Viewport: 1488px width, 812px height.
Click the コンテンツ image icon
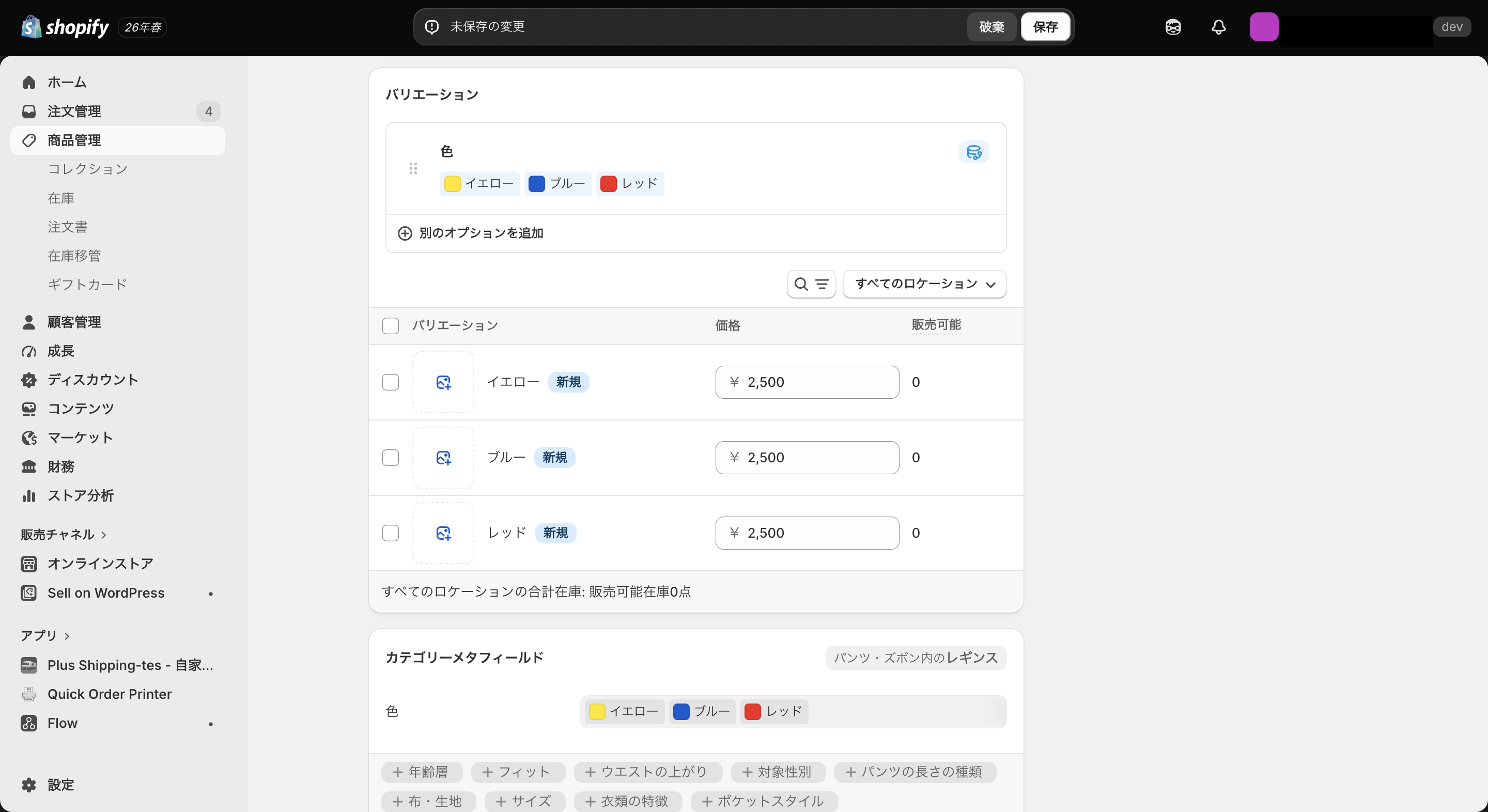[29, 408]
